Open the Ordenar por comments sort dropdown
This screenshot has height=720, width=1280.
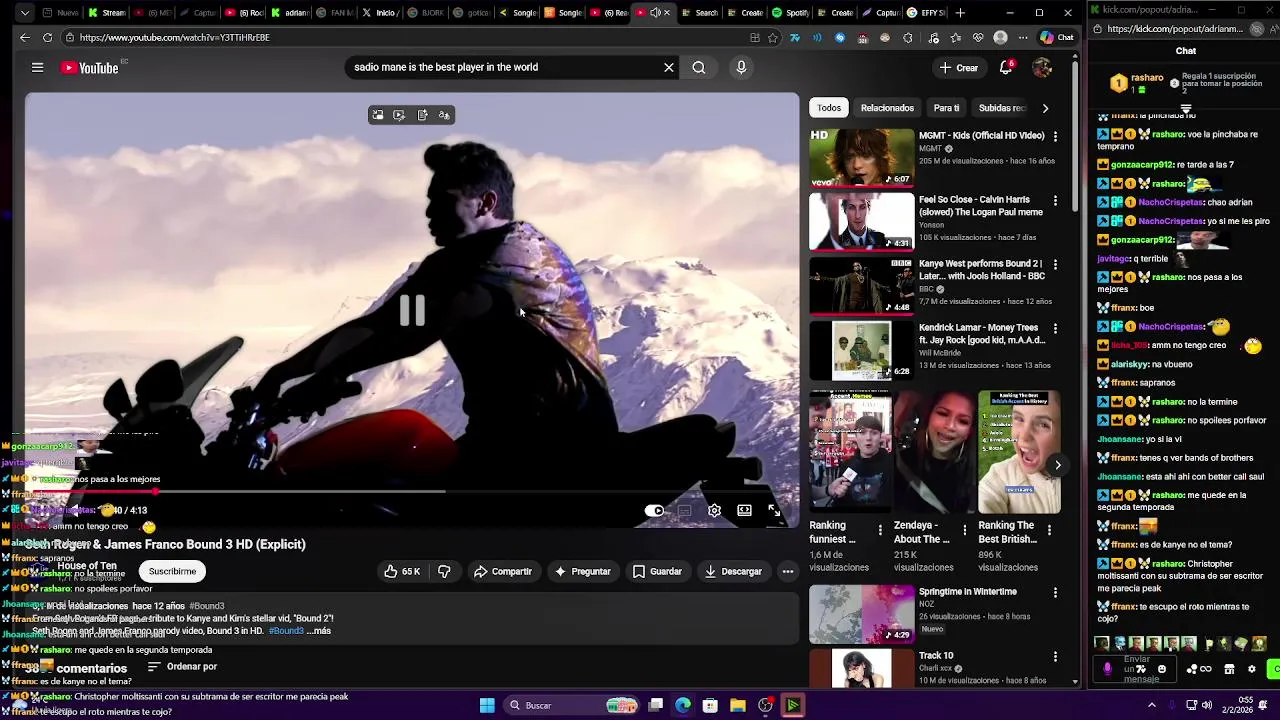(182, 667)
